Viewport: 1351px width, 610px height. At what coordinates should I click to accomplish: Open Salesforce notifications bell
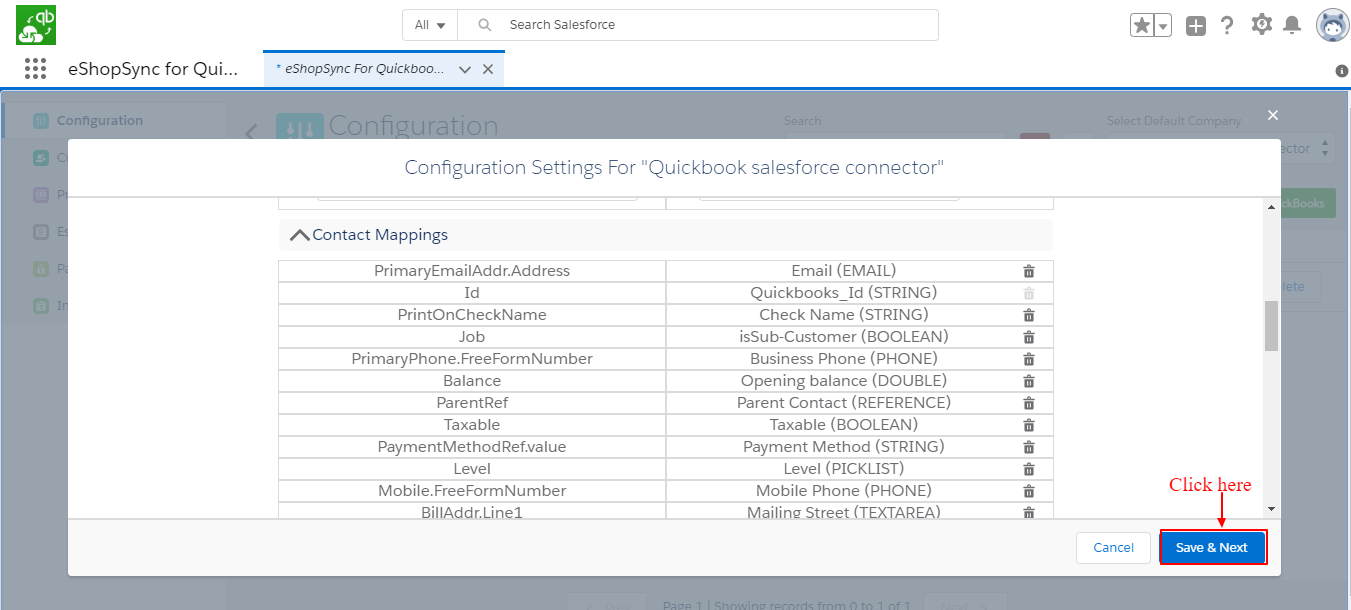tap(1292, 25)
